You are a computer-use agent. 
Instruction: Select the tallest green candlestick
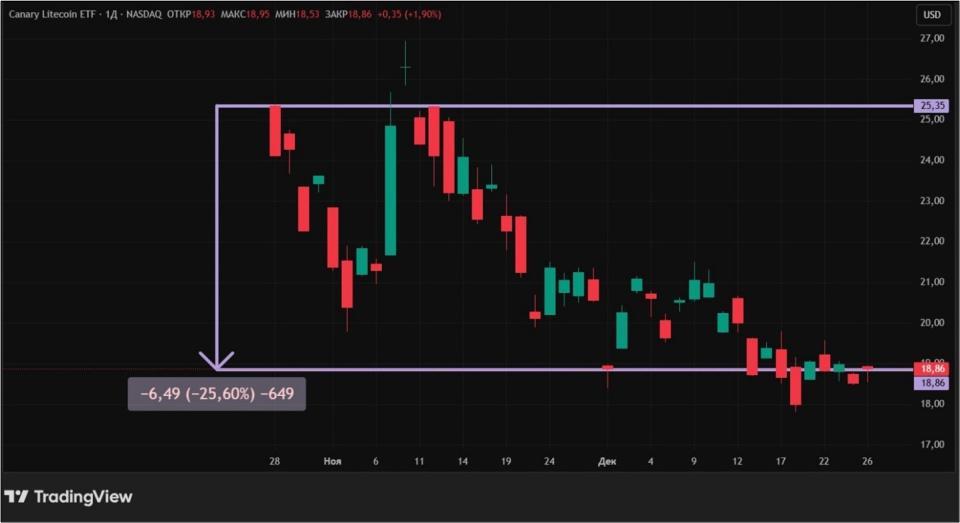point(390,190)
